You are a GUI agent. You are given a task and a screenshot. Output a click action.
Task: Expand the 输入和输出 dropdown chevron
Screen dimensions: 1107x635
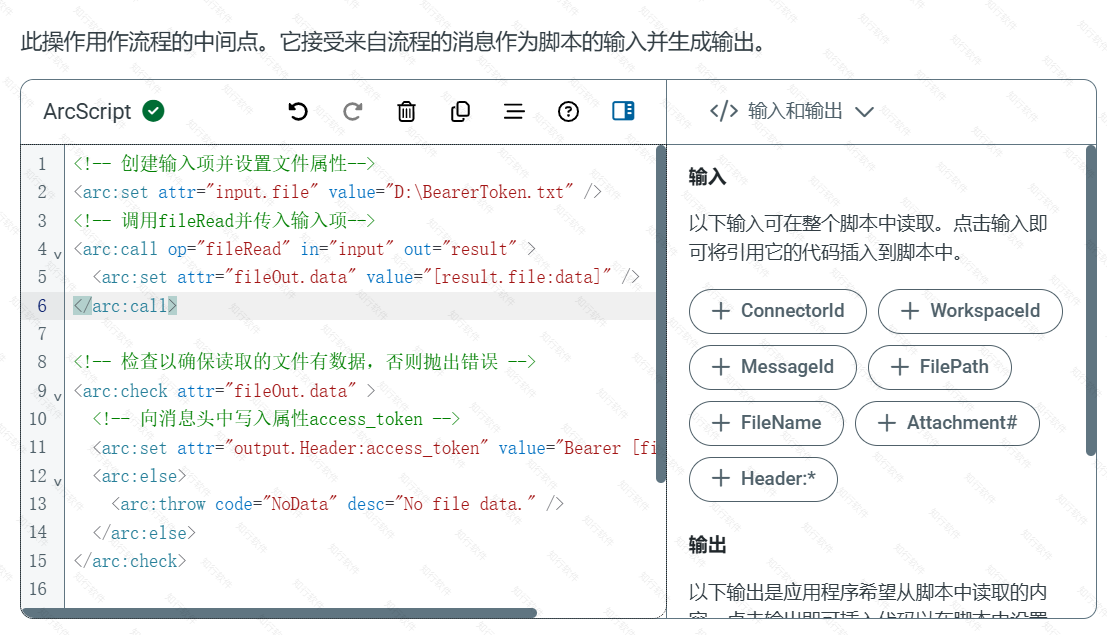click(865, 112)
